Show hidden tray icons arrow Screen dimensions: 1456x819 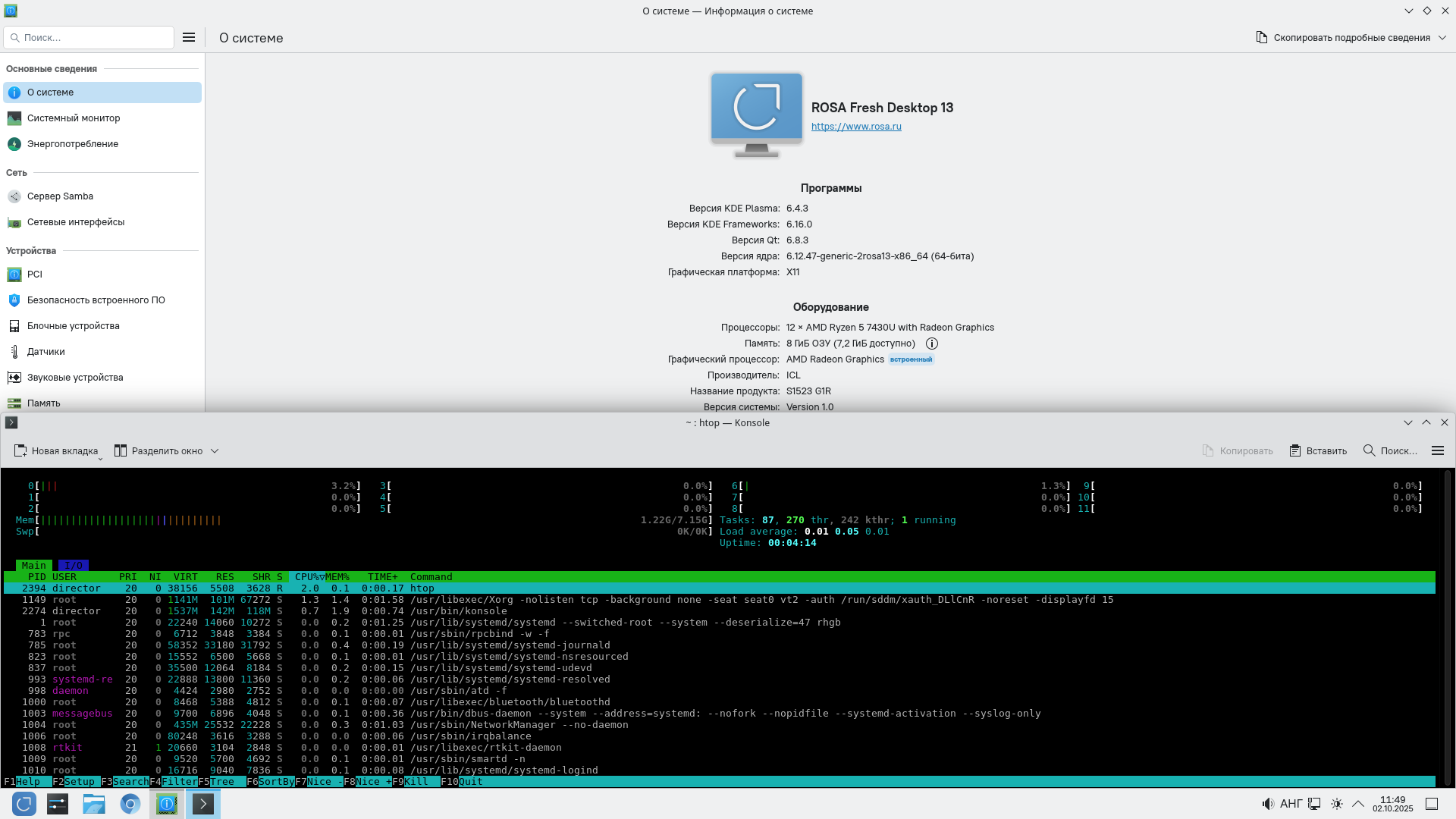point(1358,804)
